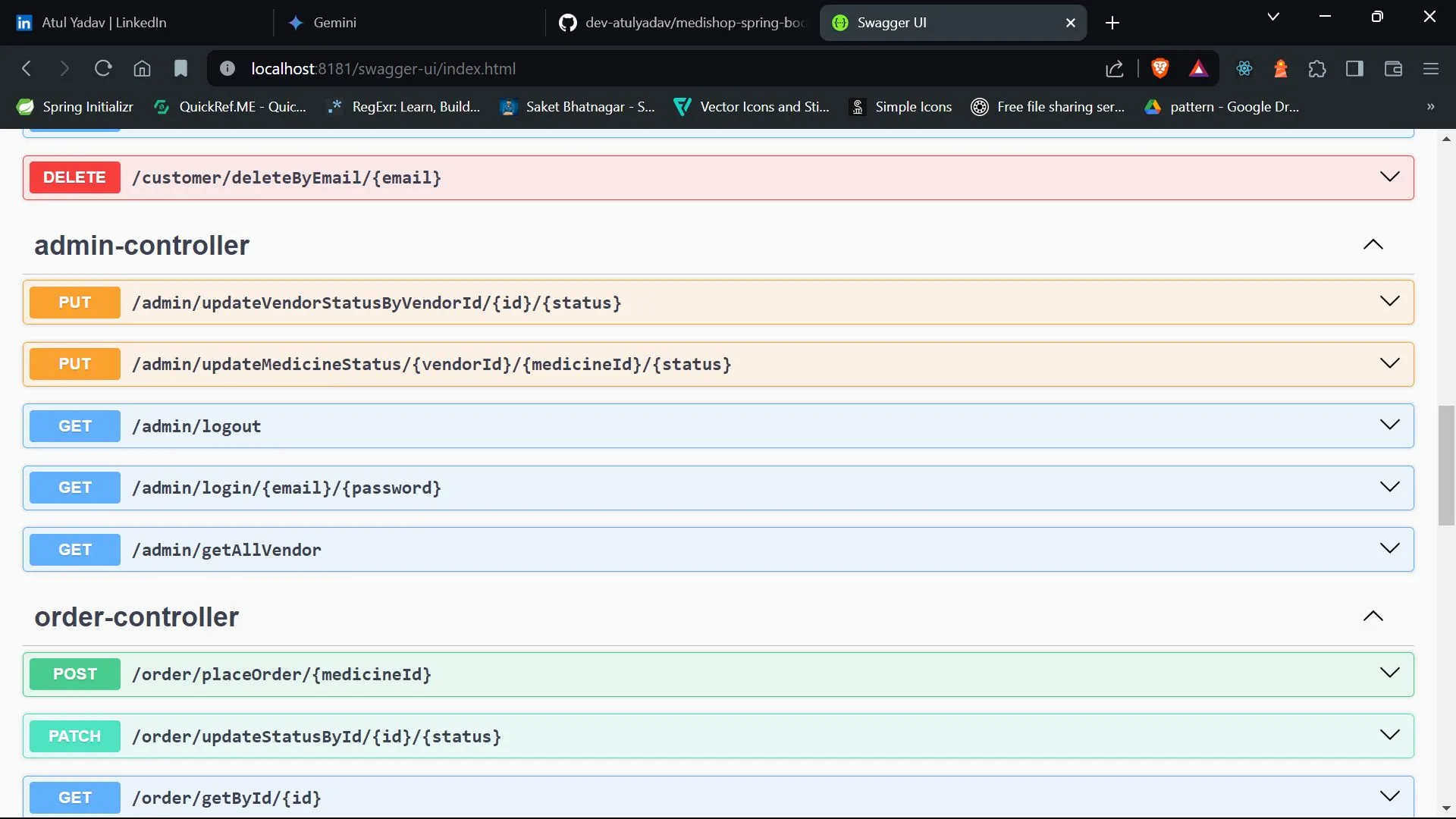1456x819 pixels.
Task: Click the /order/placeOrder/{medicineId} path text
Action: [x=281, y=675]
